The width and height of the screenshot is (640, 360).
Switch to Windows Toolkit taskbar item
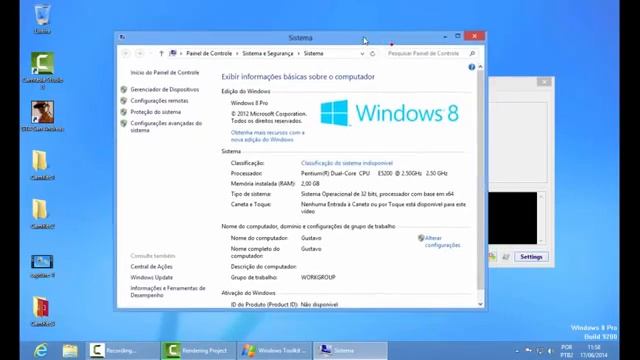(x=274, y=351)
